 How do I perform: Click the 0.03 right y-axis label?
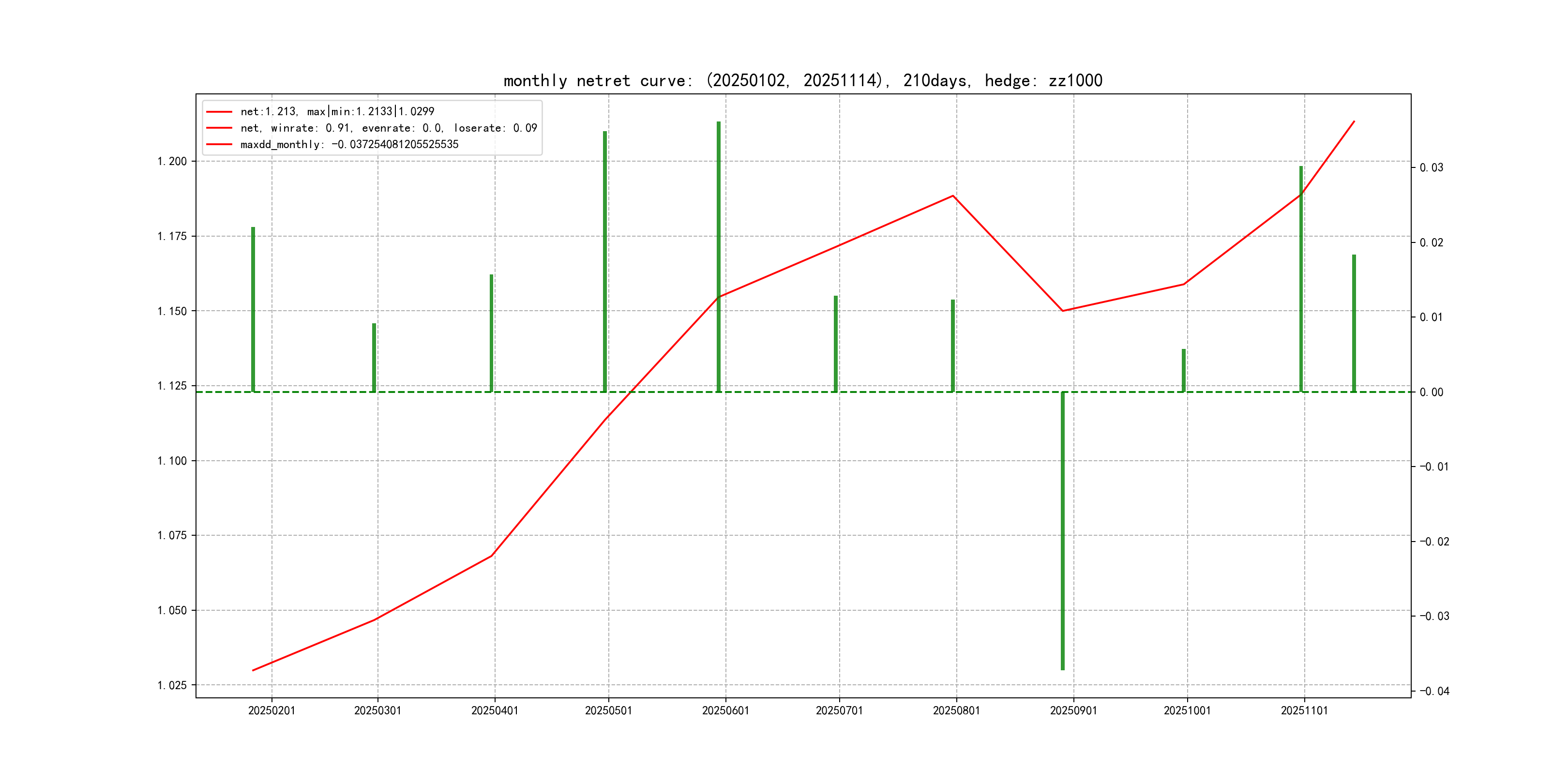tap(1431, 167)
